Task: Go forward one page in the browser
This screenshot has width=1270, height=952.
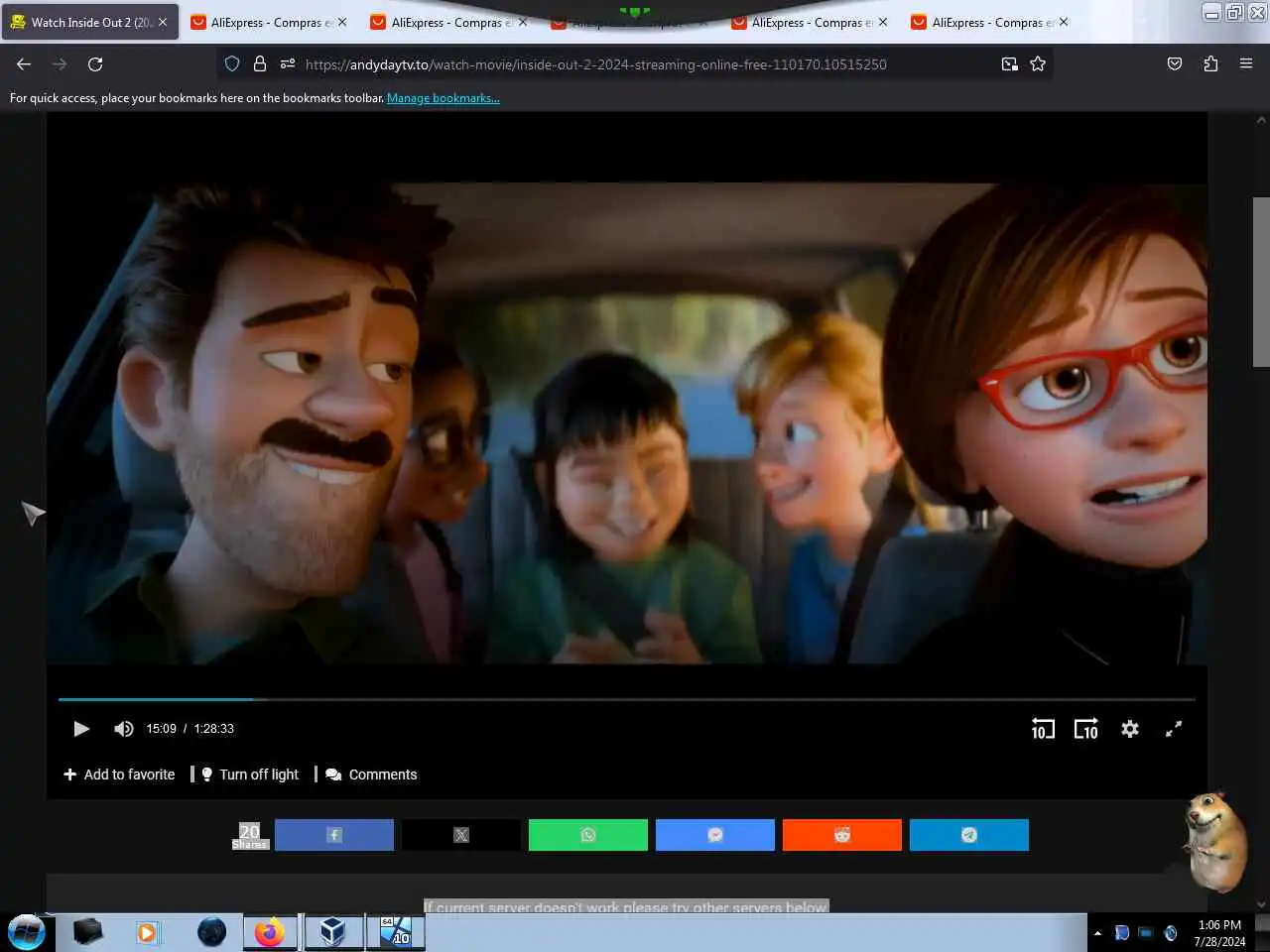Action: [60, 63]
